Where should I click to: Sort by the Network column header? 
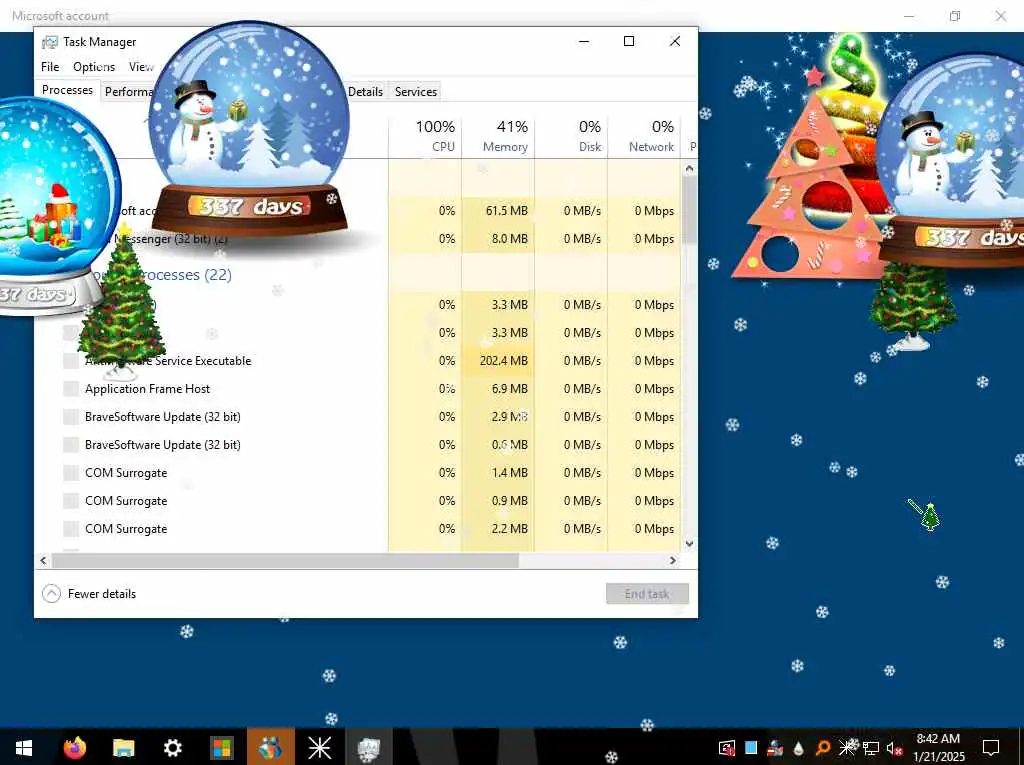(644, 136)
